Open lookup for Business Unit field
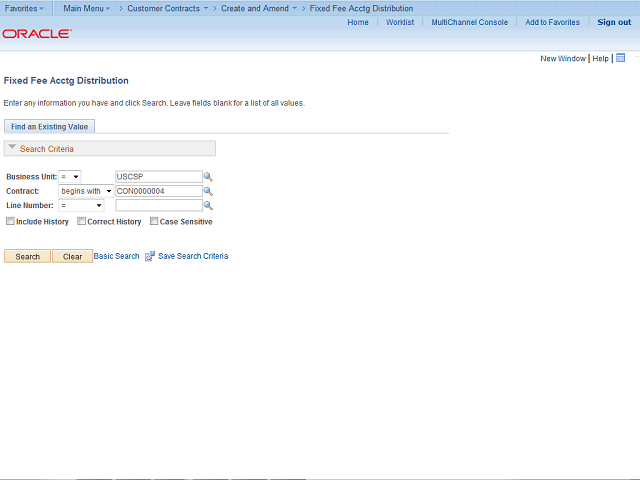 coord(208,177)
